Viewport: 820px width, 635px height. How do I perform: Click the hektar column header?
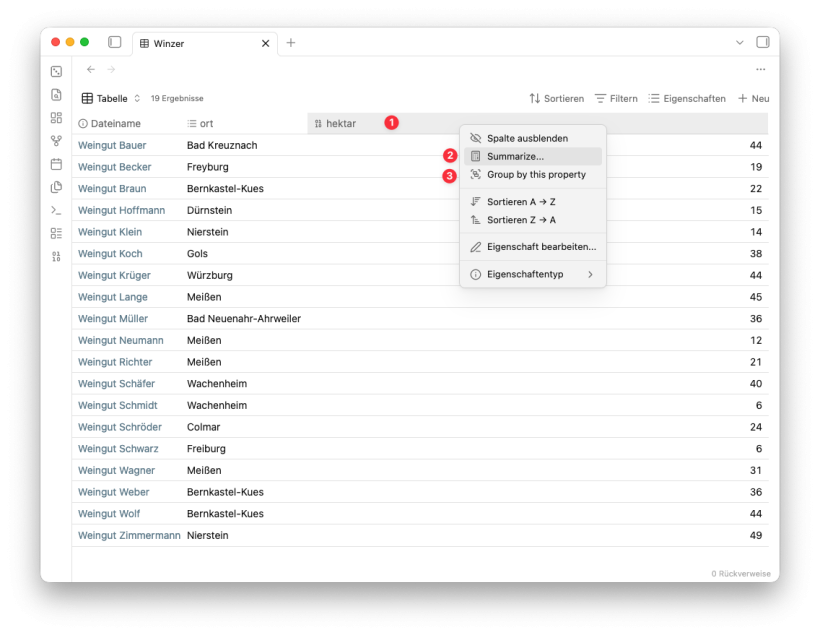coord(342,124)
